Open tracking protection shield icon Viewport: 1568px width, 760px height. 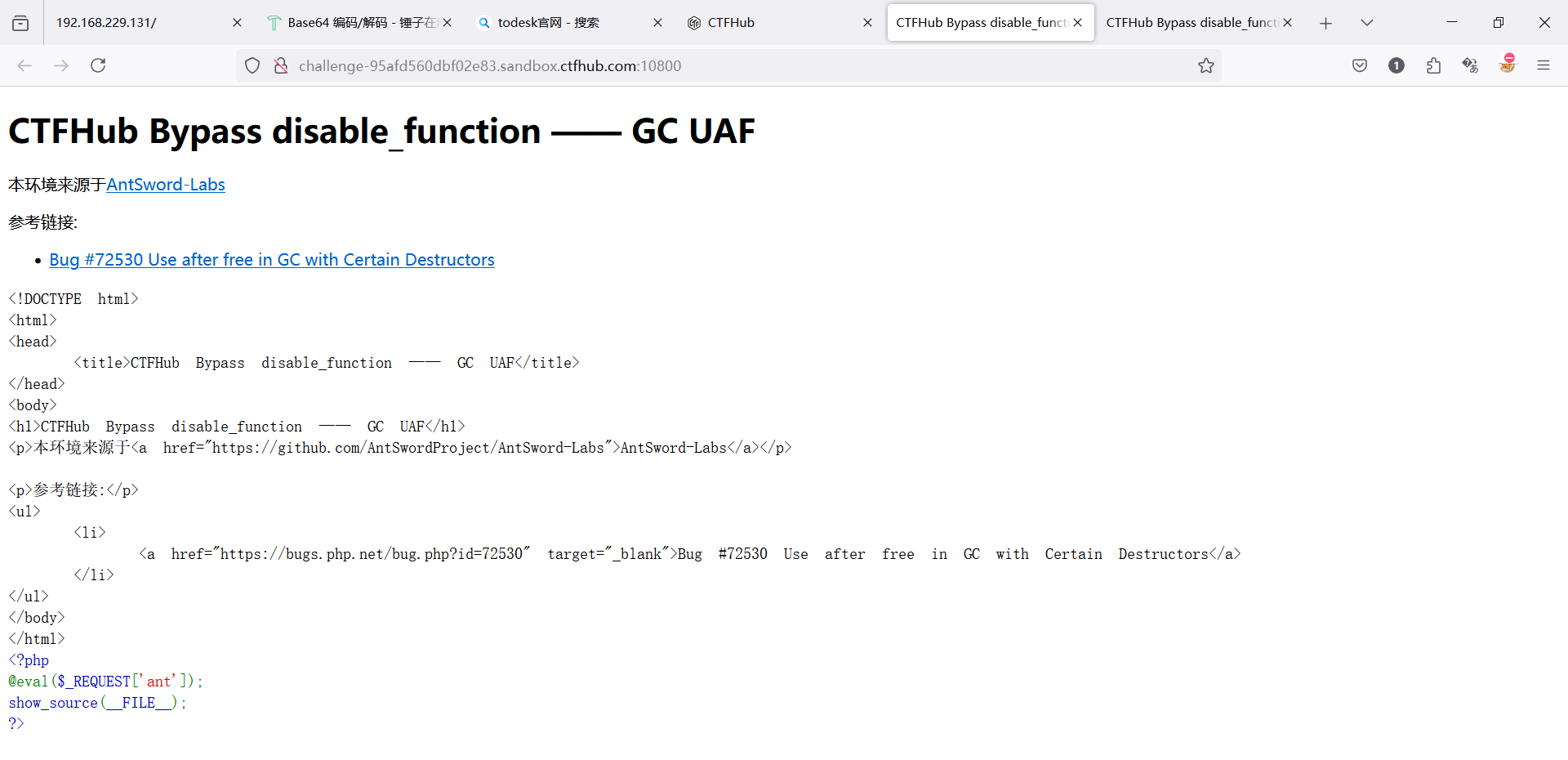click(252, 65)
